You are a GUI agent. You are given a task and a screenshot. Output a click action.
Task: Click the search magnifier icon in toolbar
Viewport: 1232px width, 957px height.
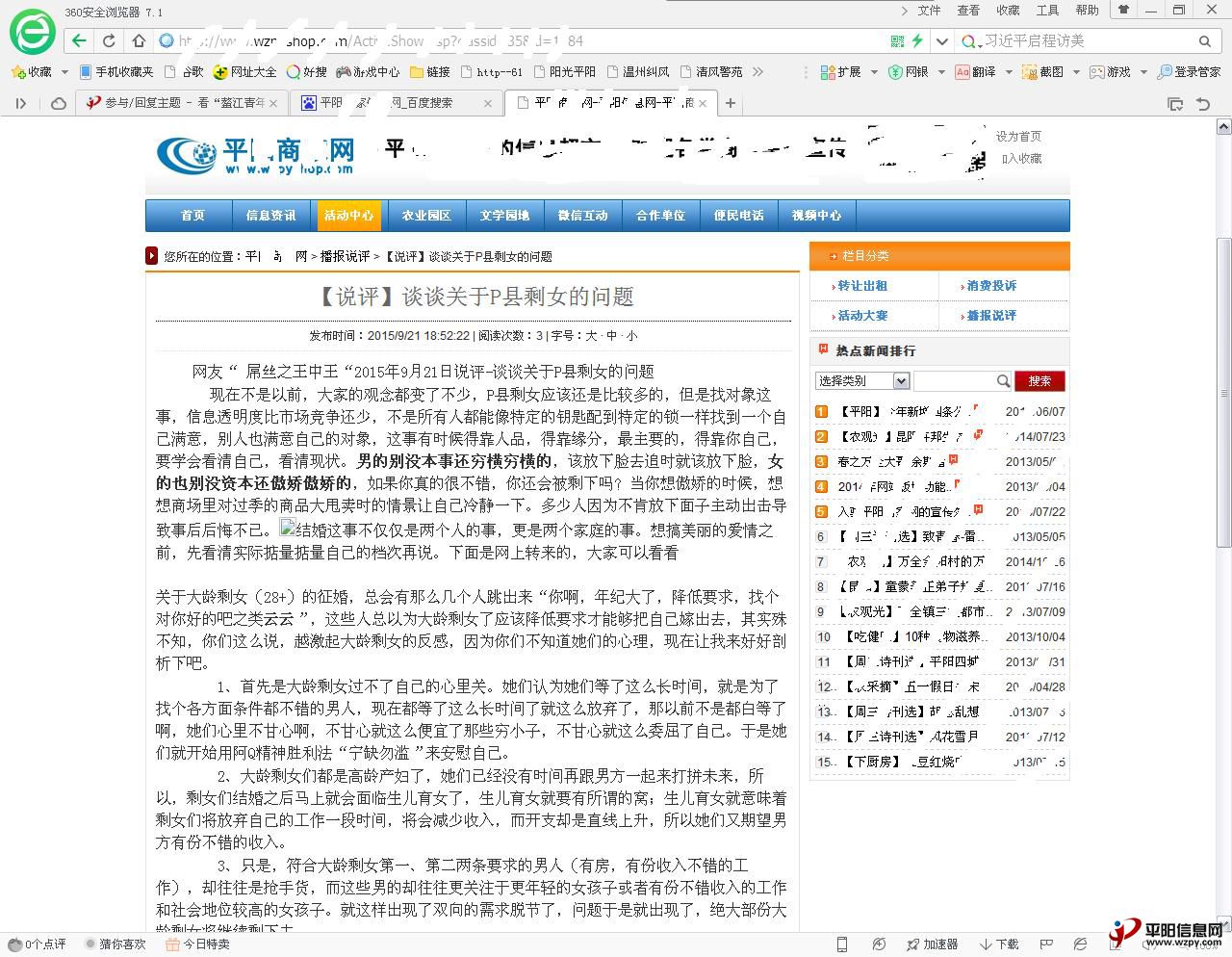click(1204, 41)
